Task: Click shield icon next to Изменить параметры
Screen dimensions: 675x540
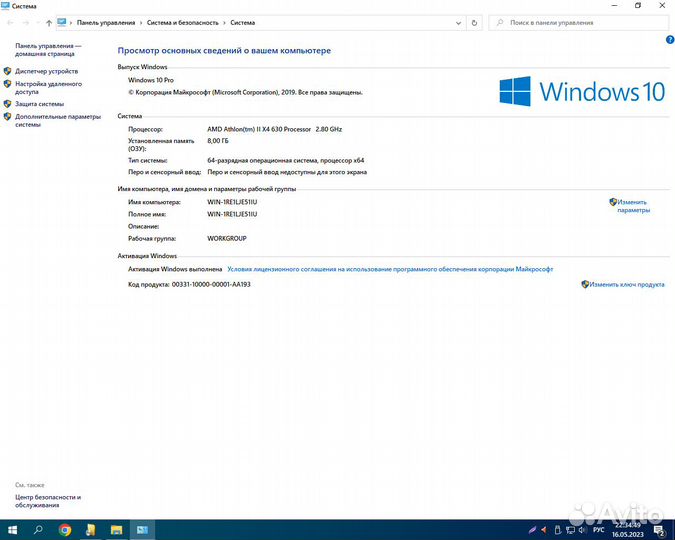Action: pos(613,202)
